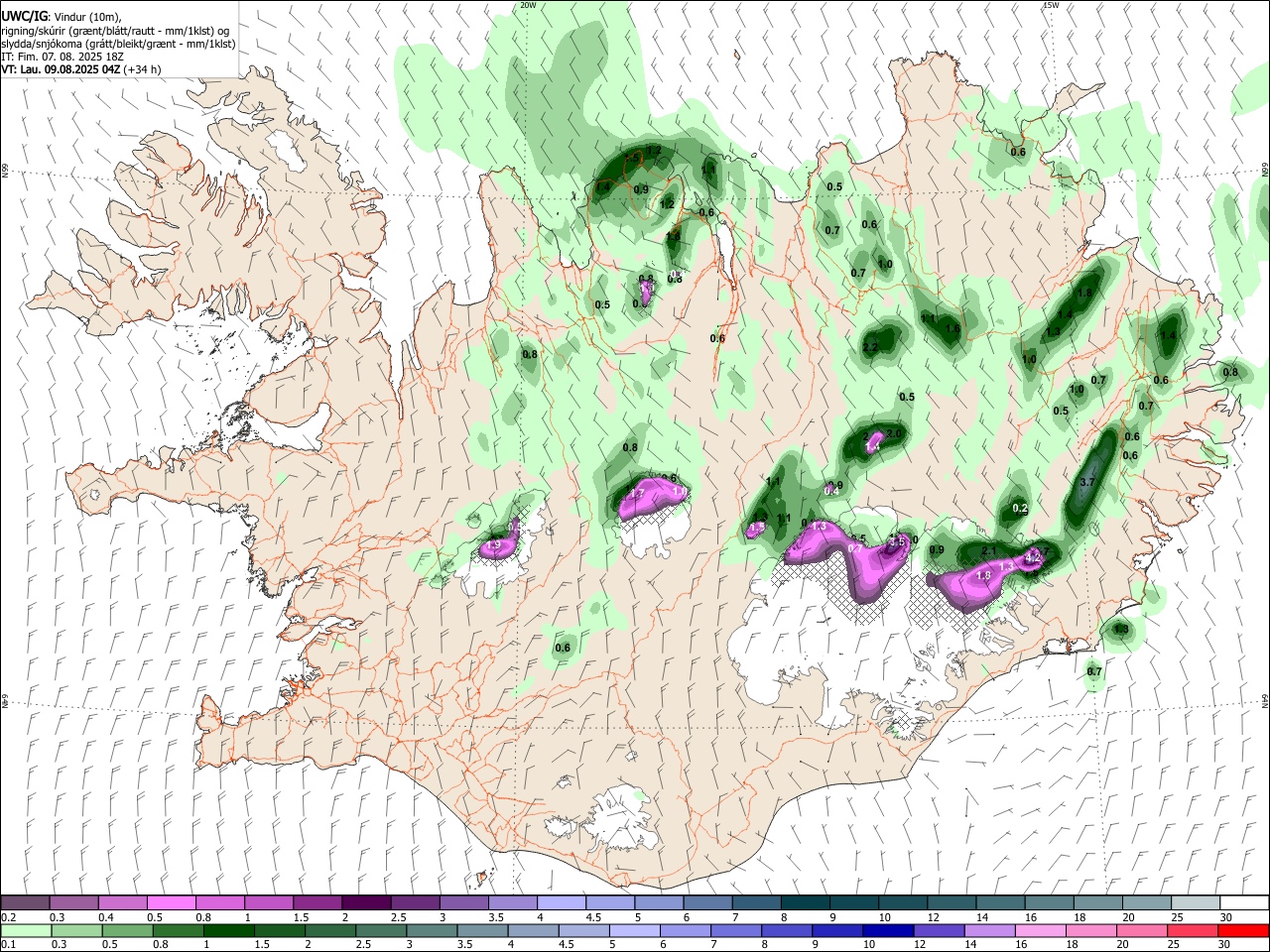Screen dimensions: 1270x952
Task: Click the 30 label under the lower legend
Action: click(x=1226, y=946)
